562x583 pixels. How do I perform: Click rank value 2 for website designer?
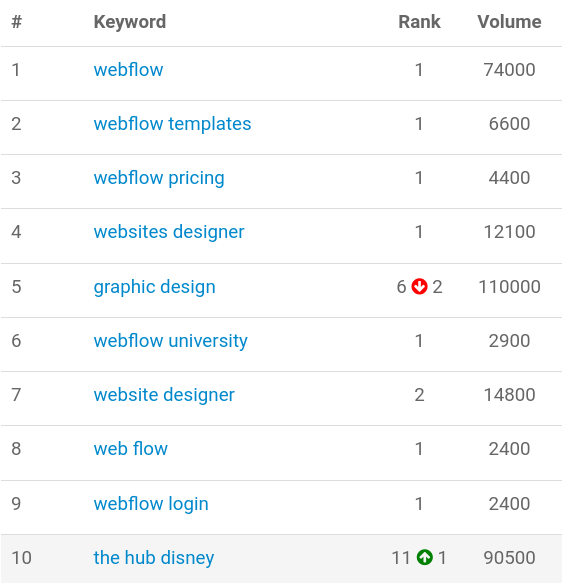pyautogui.click(x=419, y=395)
